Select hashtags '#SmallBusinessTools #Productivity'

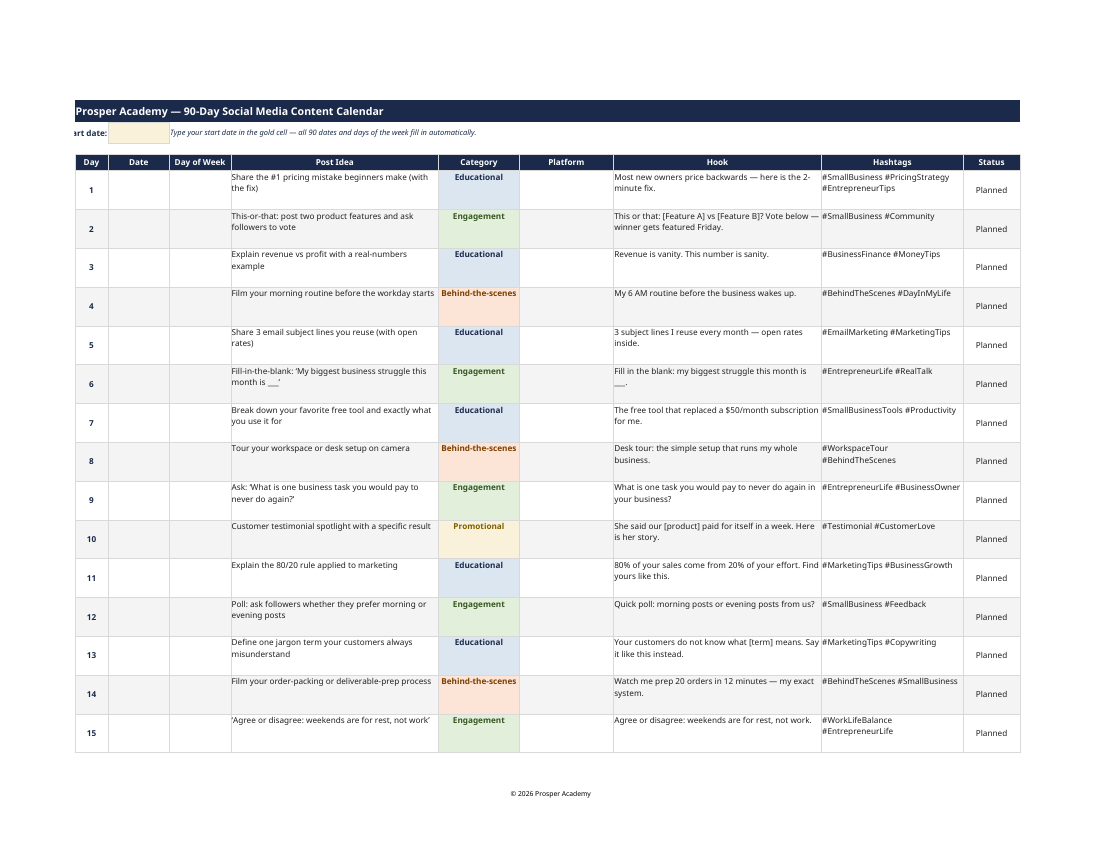(889, 410)
